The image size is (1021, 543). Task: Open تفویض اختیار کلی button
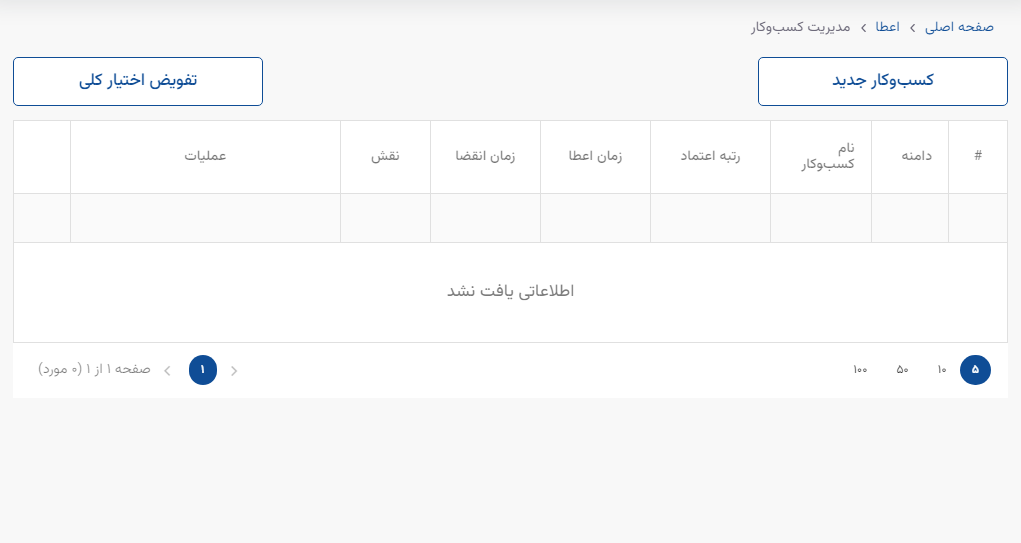pos(138,81)
